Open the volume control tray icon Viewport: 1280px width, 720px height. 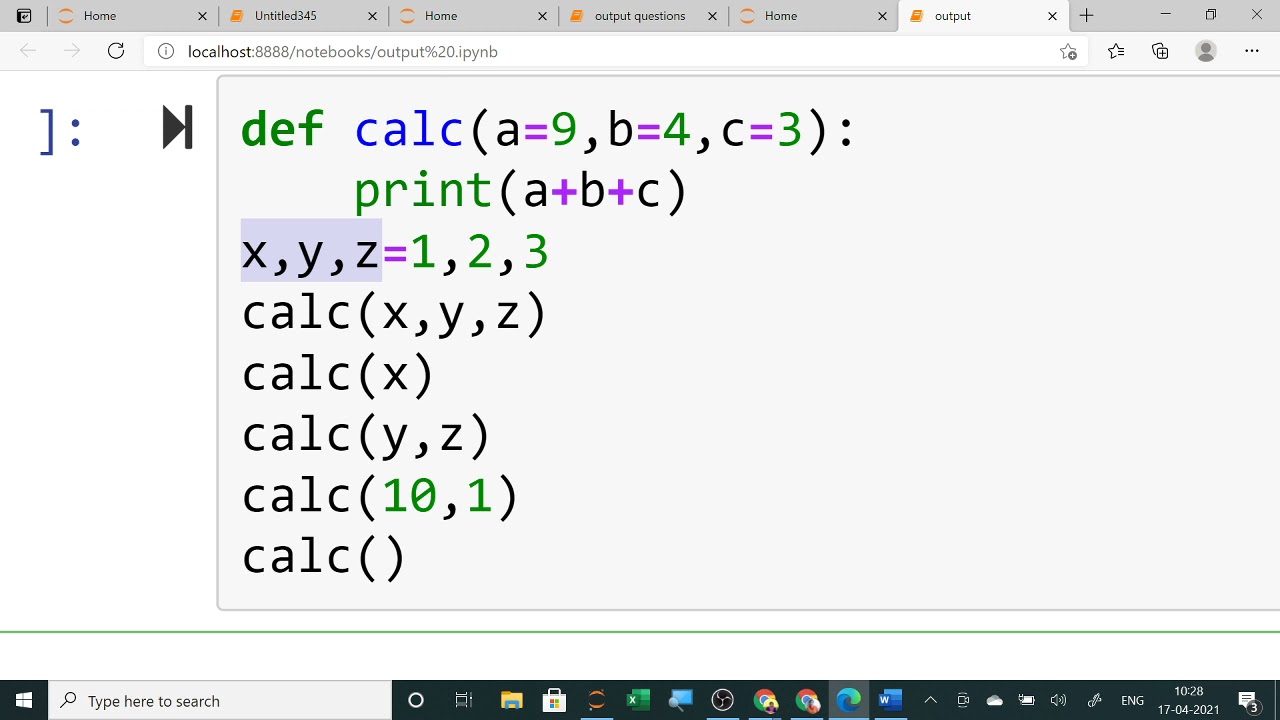point(1059,700)
